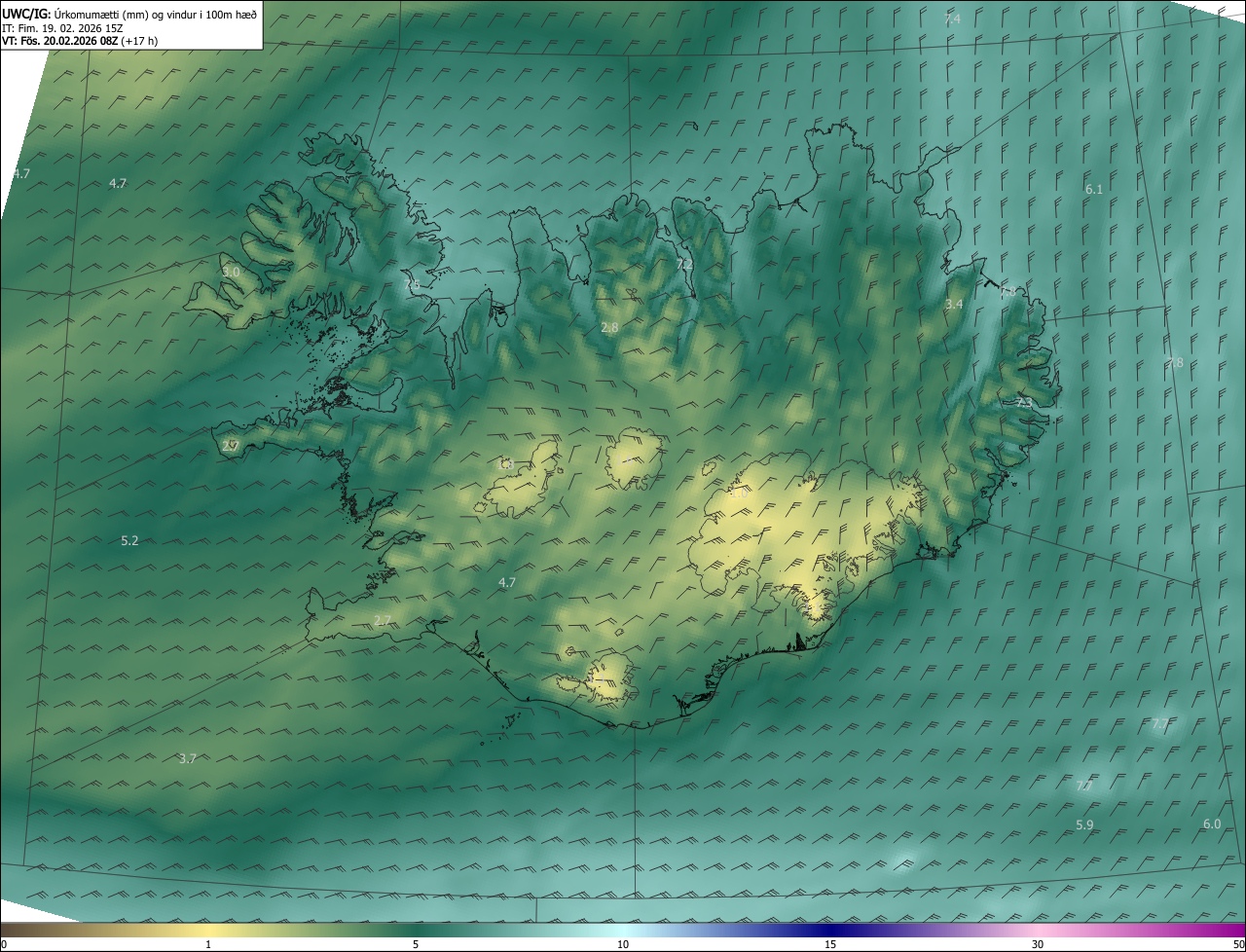Click the 7.4 value label

click(x=952, y=19)
